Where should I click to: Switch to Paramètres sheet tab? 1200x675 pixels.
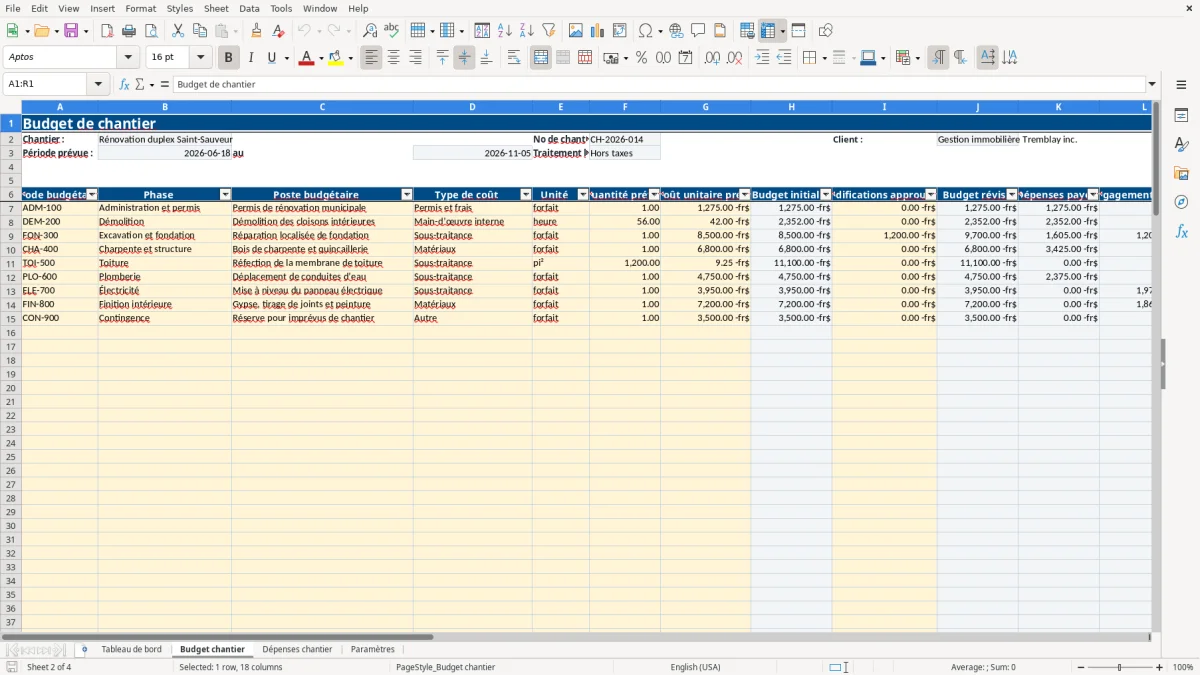(373, 649)
